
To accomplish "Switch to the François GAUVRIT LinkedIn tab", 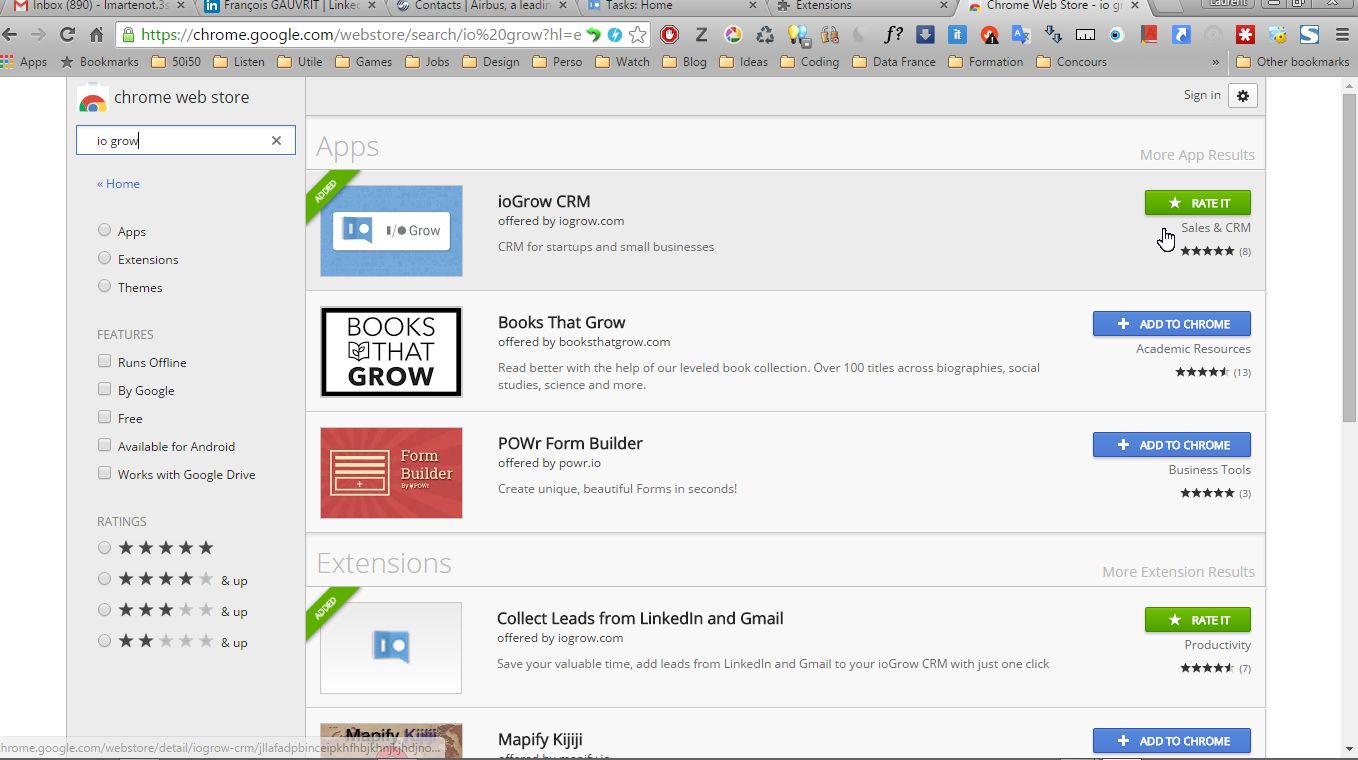I will [288, 8].
